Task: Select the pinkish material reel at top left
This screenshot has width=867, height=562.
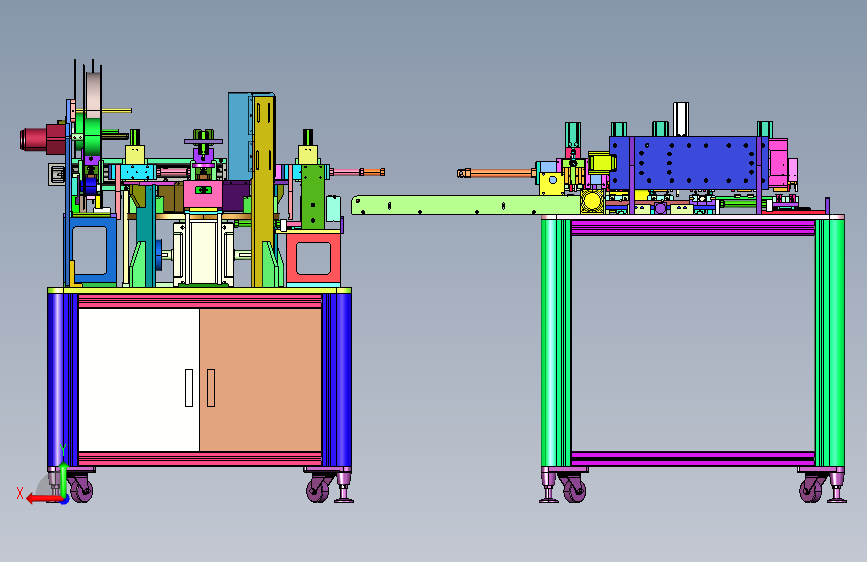Action: coord(93,95)
